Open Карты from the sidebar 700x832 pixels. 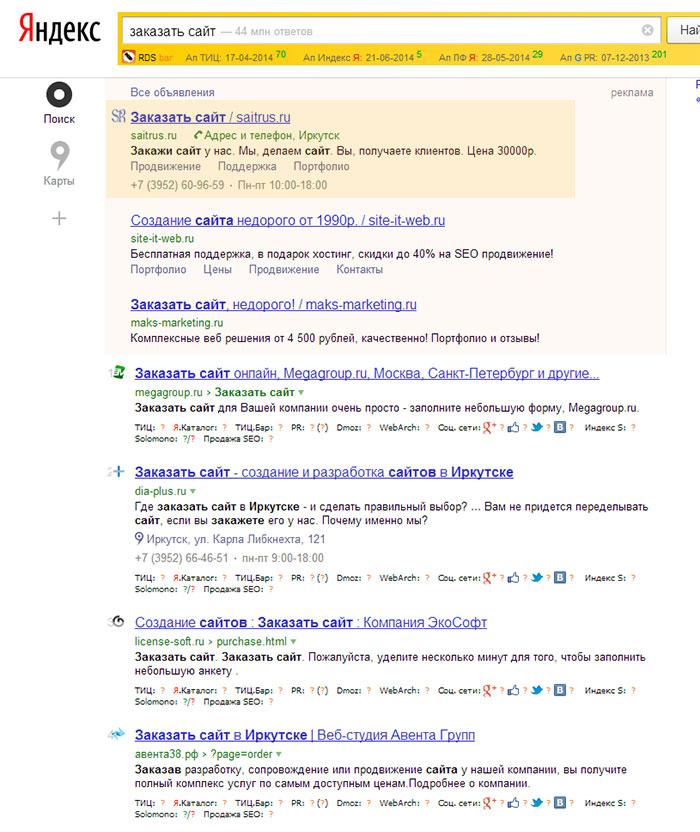[59, 163]
